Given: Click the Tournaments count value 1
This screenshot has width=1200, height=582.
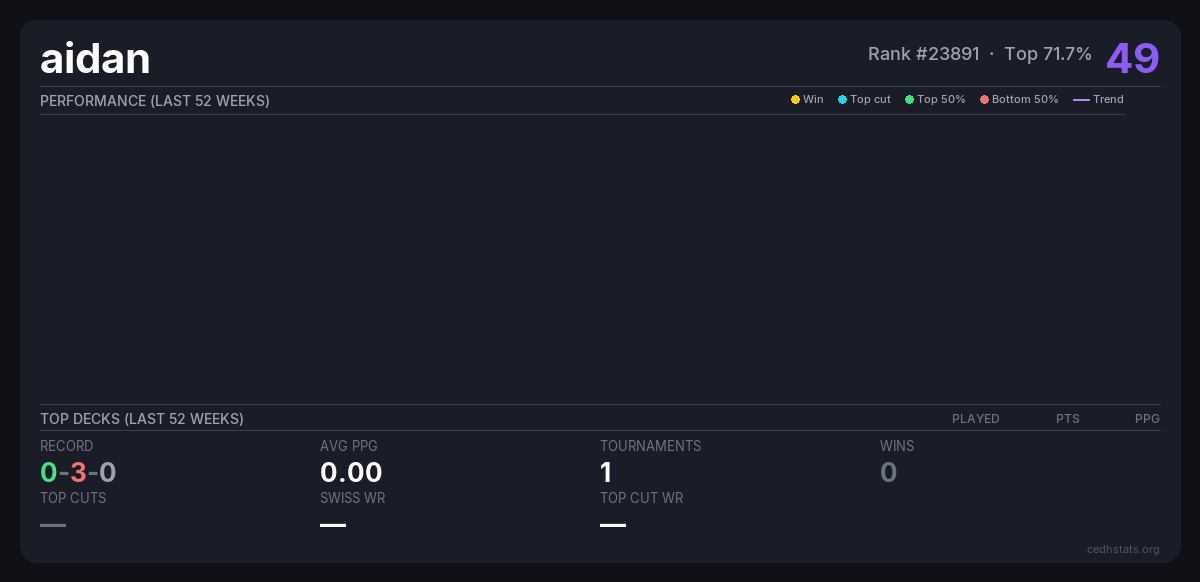Looking at the screenshot, I should click(606, 472).
